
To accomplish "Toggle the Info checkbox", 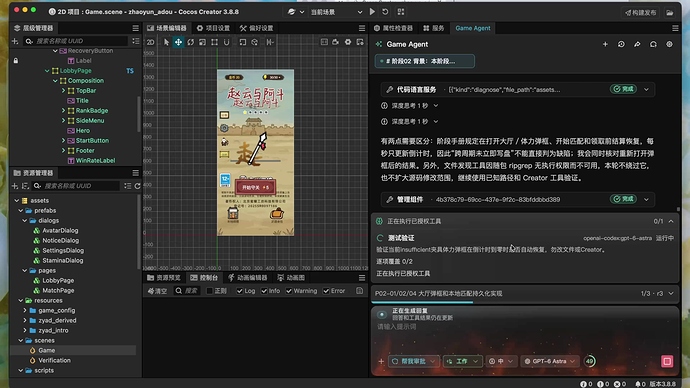I will (x=264, y=291).
